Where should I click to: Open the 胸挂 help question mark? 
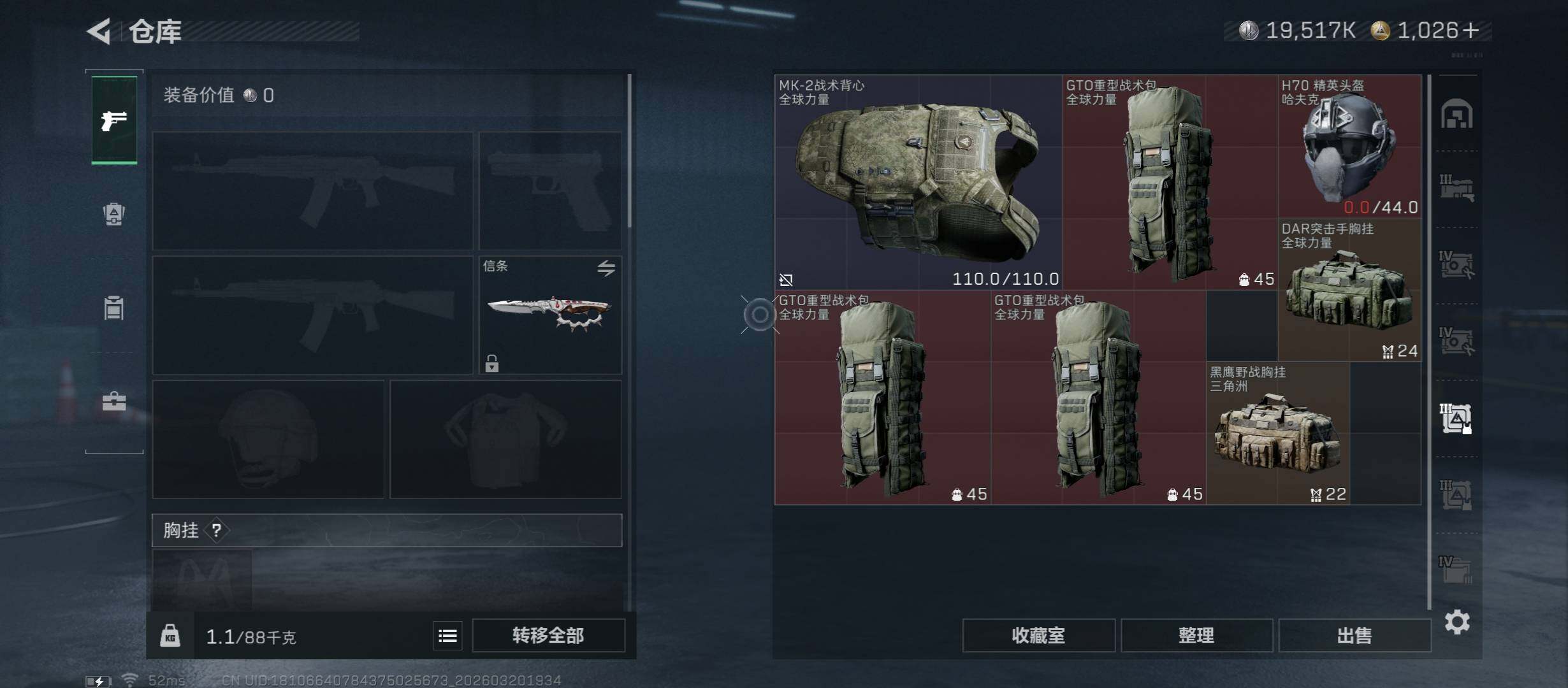217,530
